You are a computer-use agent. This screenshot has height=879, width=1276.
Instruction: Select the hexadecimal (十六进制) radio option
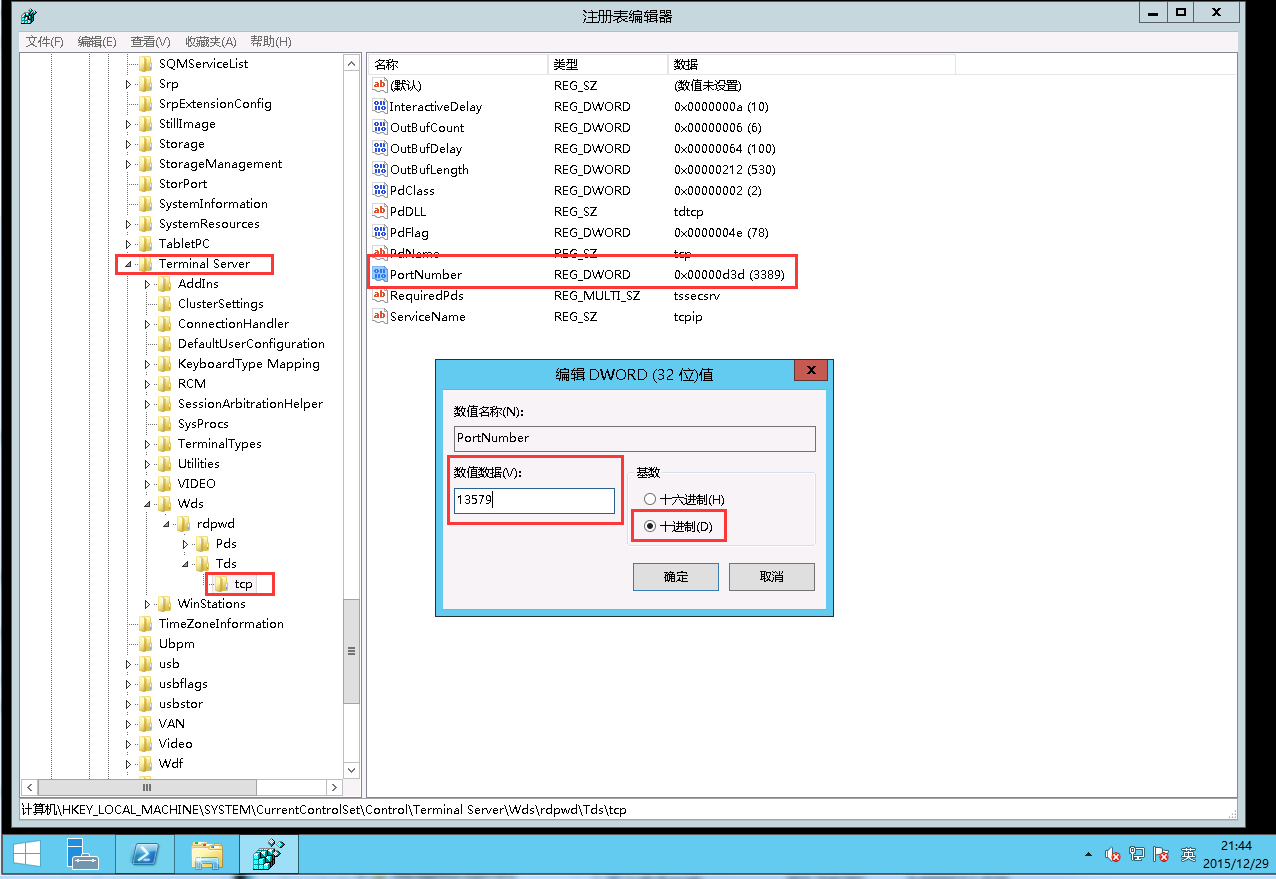coord(650,499)
